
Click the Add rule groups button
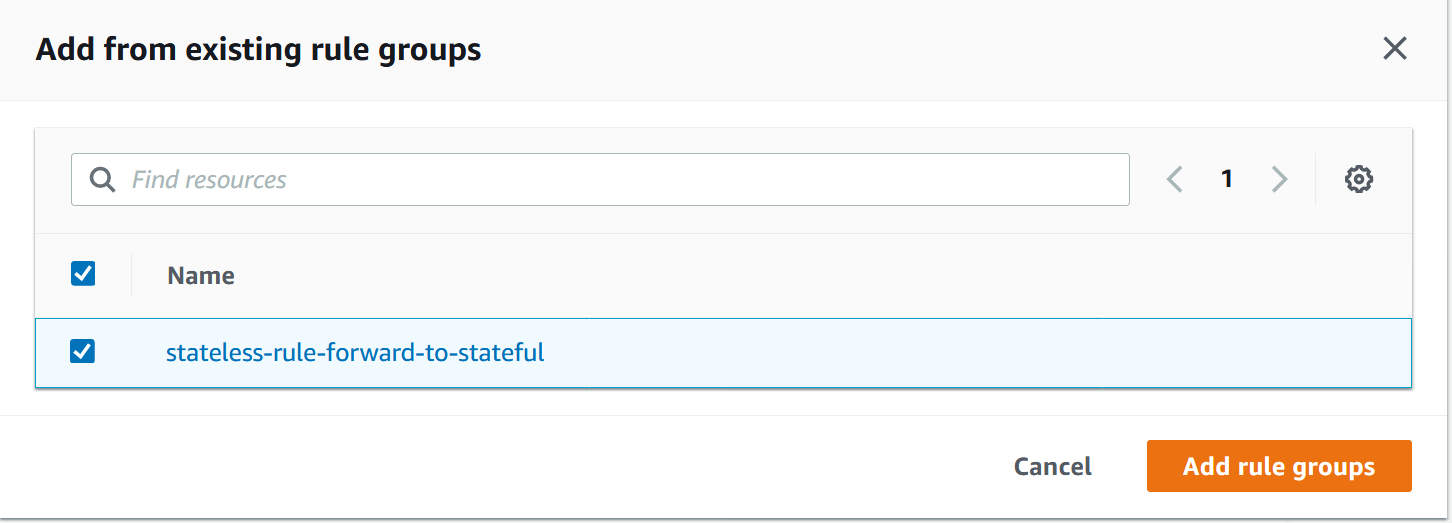(1279, 466)
